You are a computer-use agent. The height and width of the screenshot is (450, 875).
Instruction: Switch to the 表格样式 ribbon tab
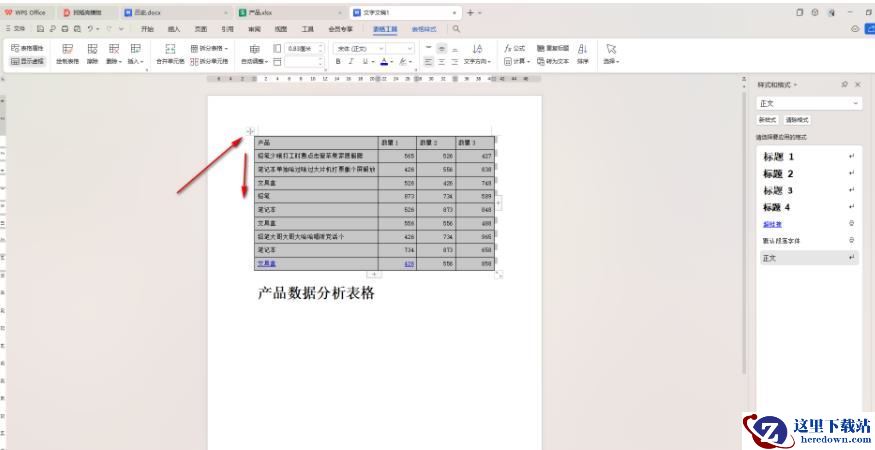coord(424,30)
